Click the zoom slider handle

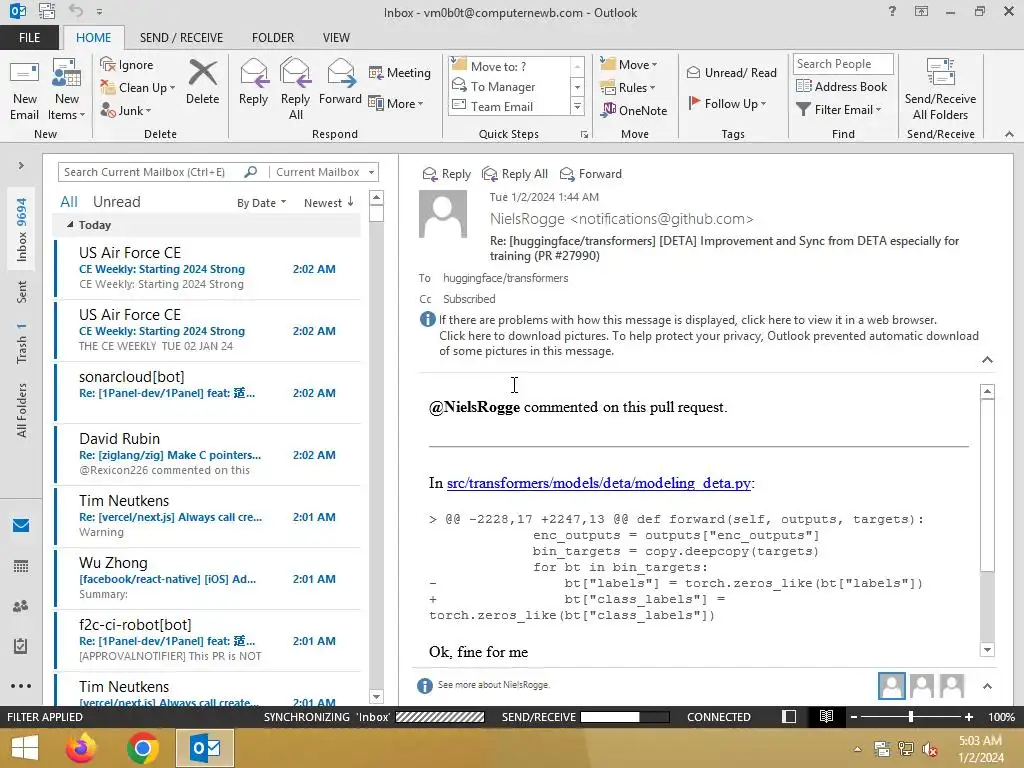pyautogui.click(x=910, y=716)
